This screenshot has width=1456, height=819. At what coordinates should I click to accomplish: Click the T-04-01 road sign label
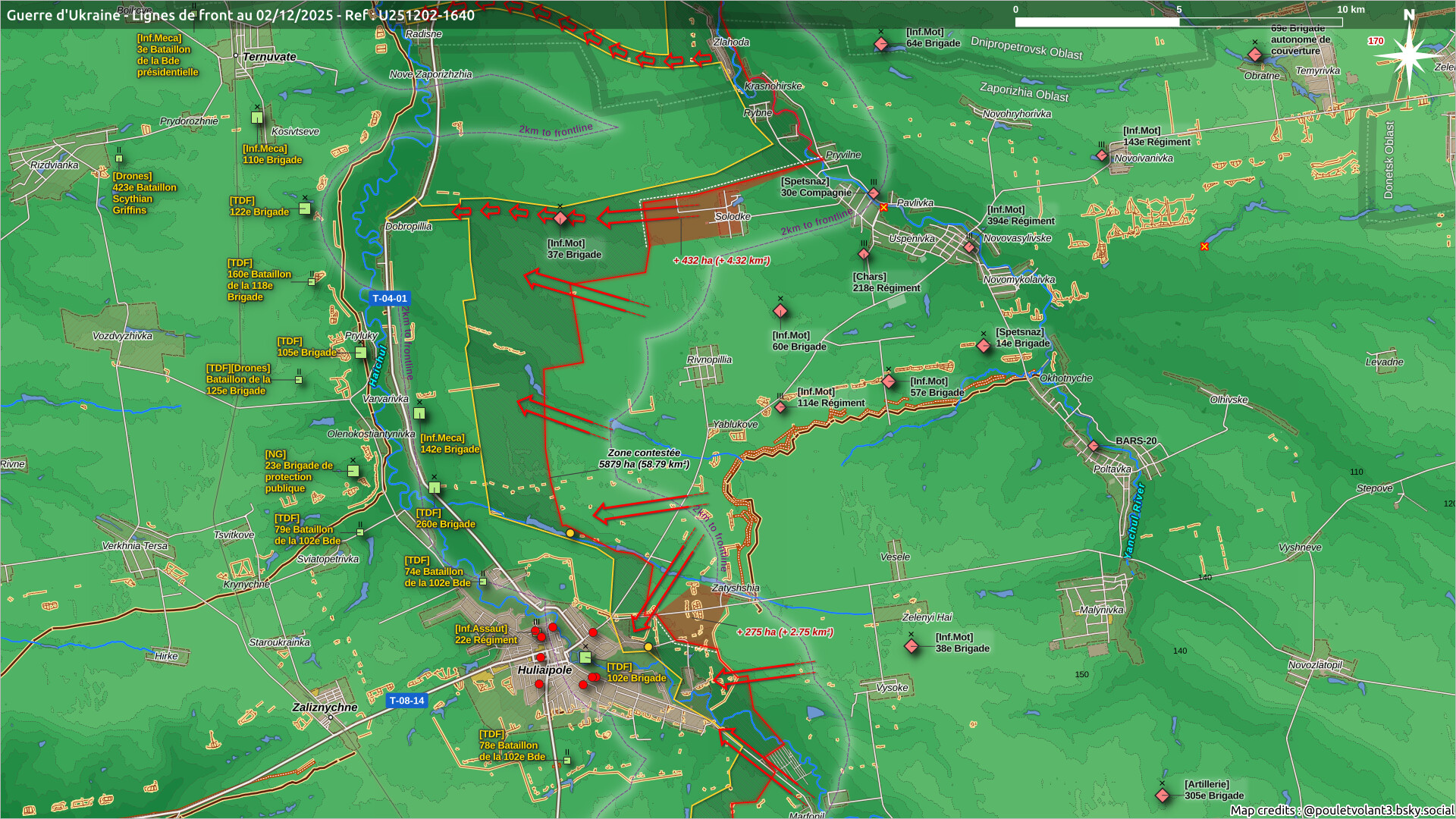coord(390,299)
